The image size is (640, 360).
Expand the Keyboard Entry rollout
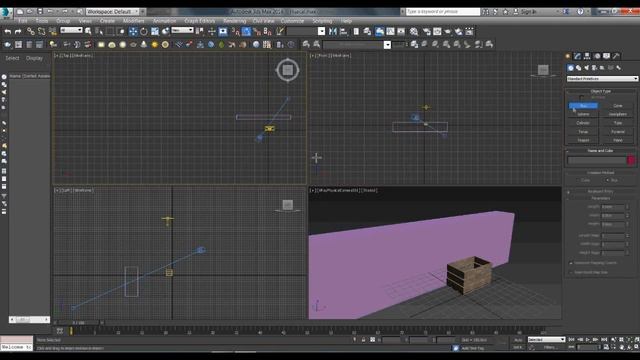pyautogui.click(x=600, y=191)
